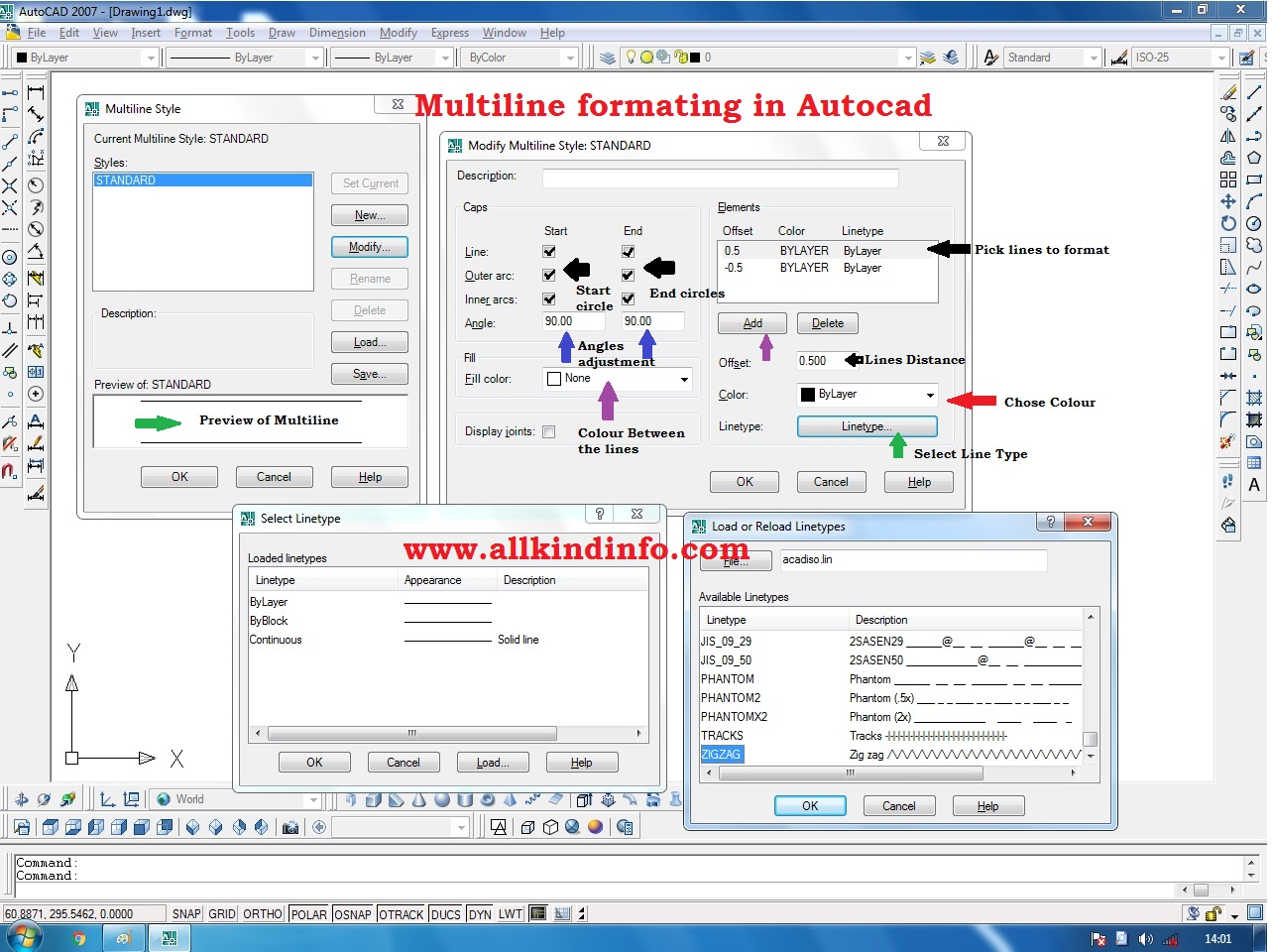
Task: Enable ORTHO mode in status bar
Action: tap(262, 913)
